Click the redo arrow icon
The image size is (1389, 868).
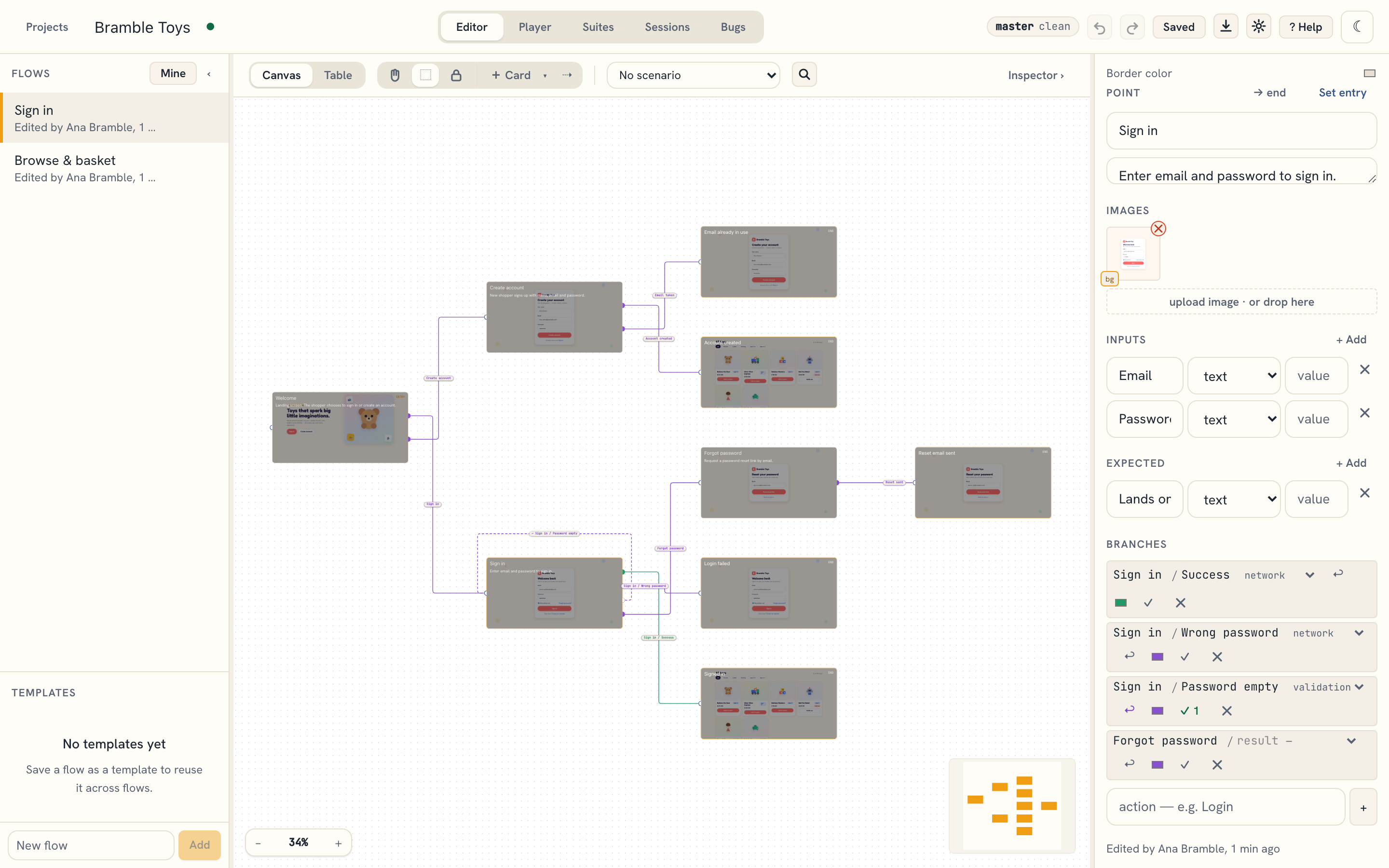click(1132, 27)
